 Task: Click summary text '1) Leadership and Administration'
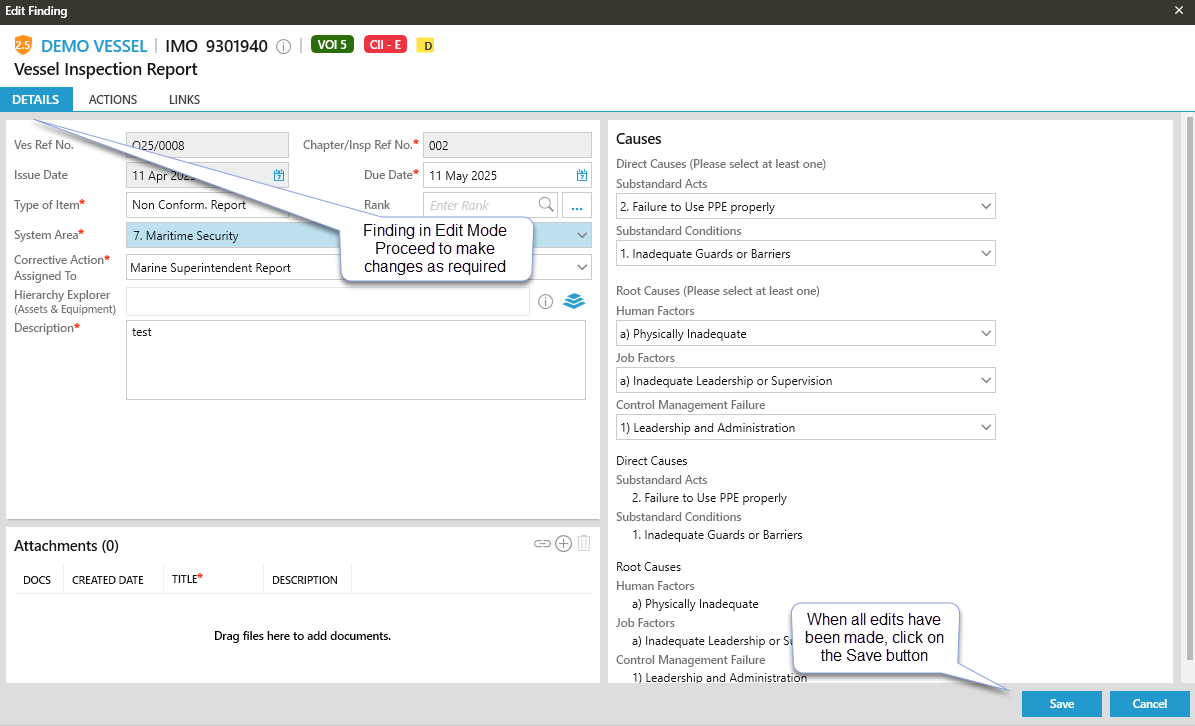tap(719, 677)
